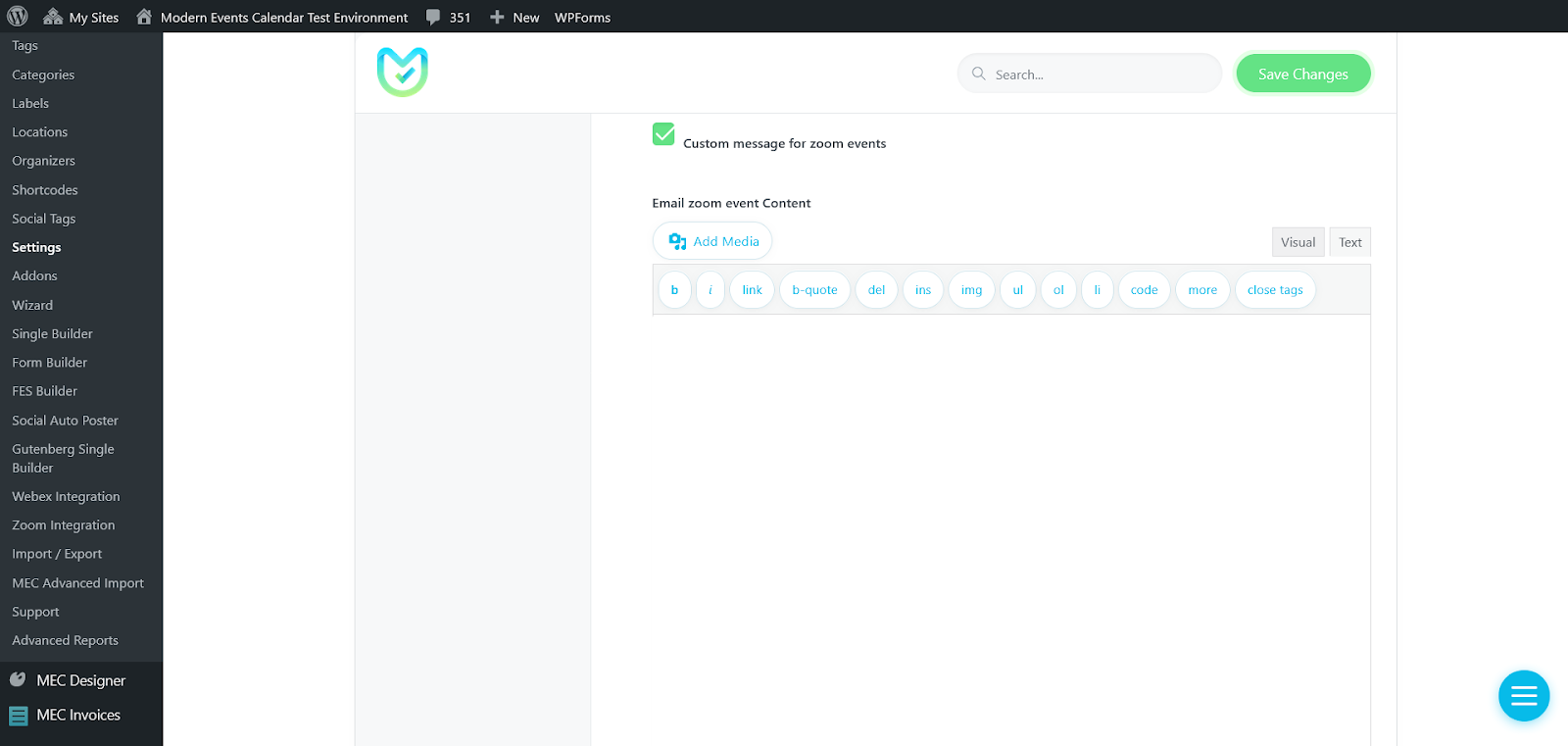Open Shortcodes in the sidebar
Viewport: 1568px width, 746px height.
[x=45, y=190]
